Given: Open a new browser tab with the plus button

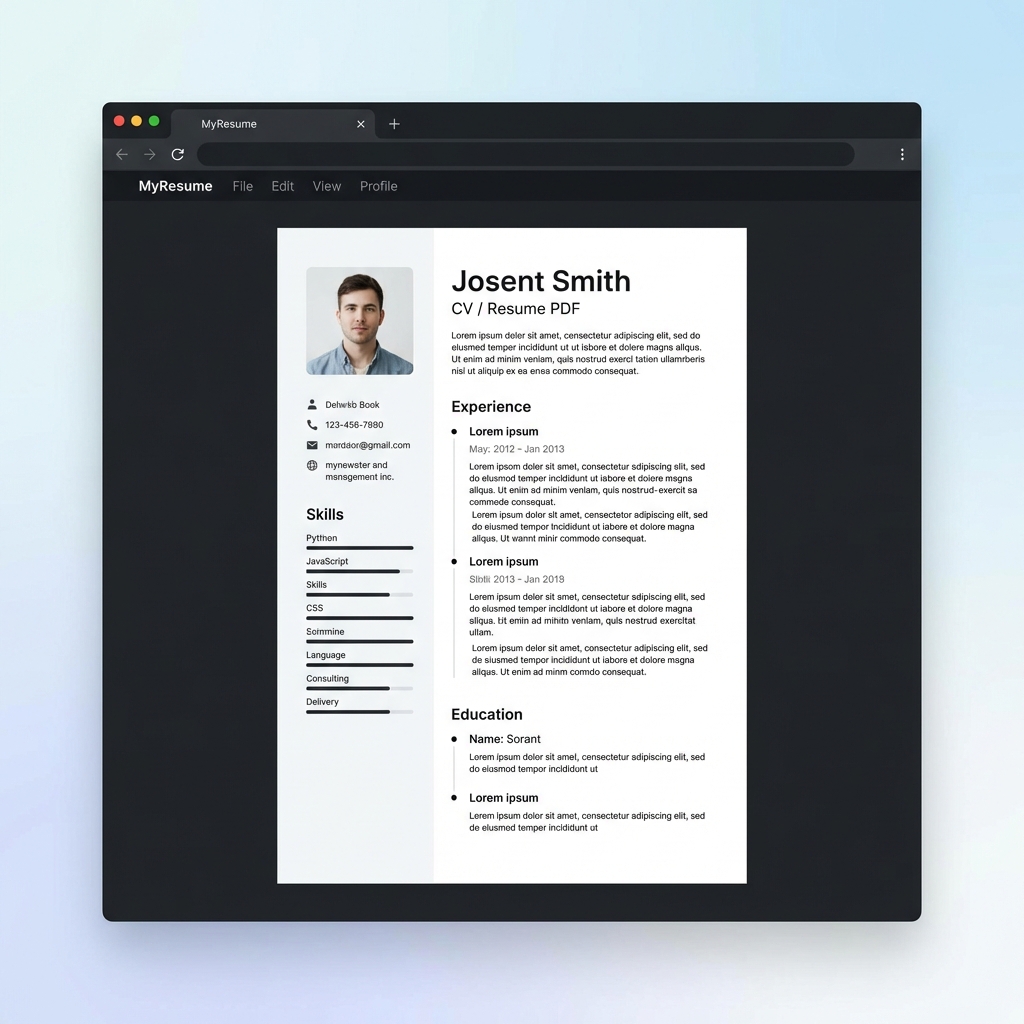Looking at the screenshot, I should [394, 123].
